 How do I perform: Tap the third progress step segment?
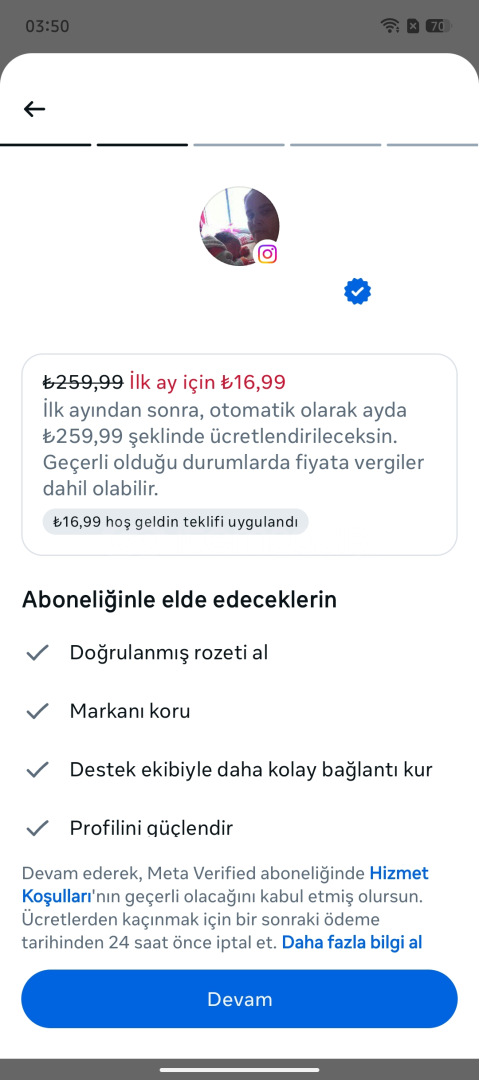pyautogui.click(x=238, y=145)
